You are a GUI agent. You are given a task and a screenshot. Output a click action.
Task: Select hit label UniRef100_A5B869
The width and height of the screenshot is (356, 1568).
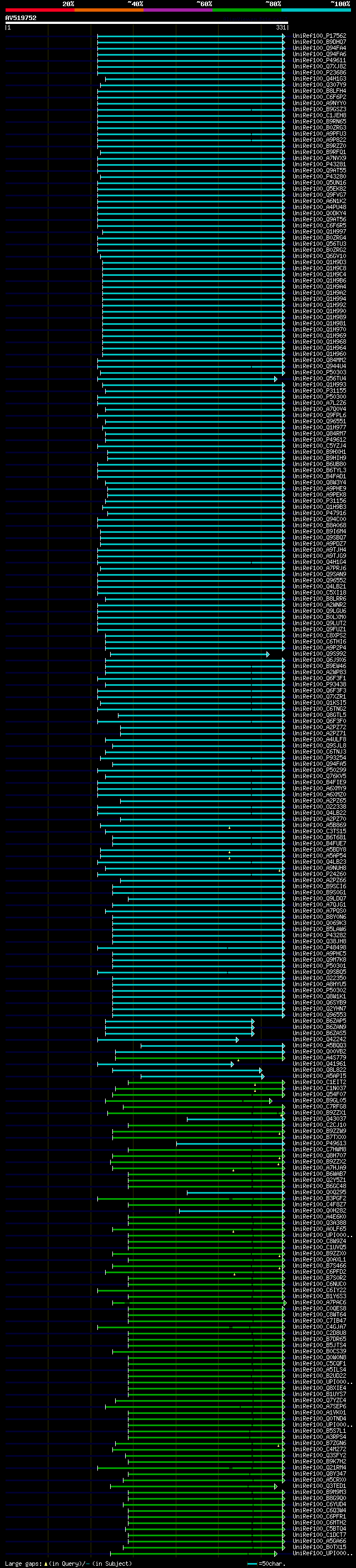[319, 825]
